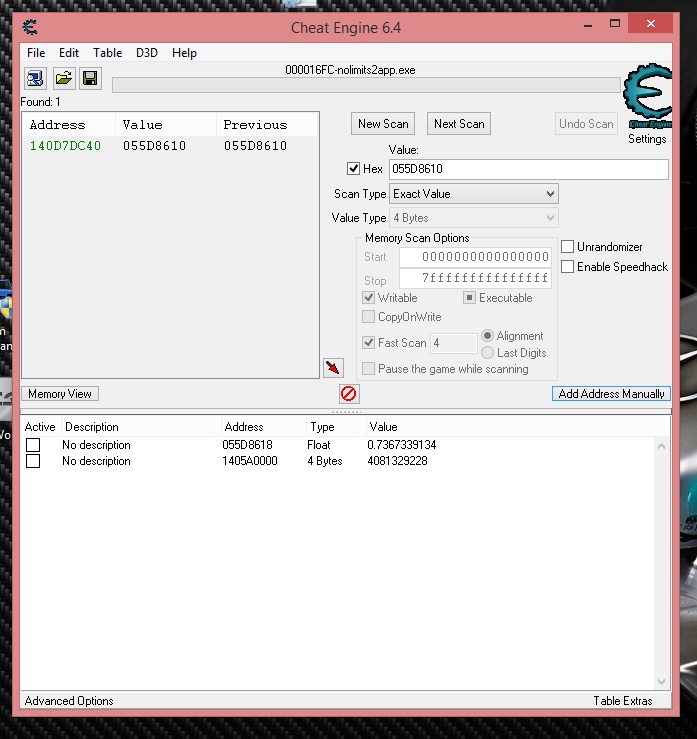The image size is (697, 739).
Task: Open Advanced Options
Action: point(69,701)
